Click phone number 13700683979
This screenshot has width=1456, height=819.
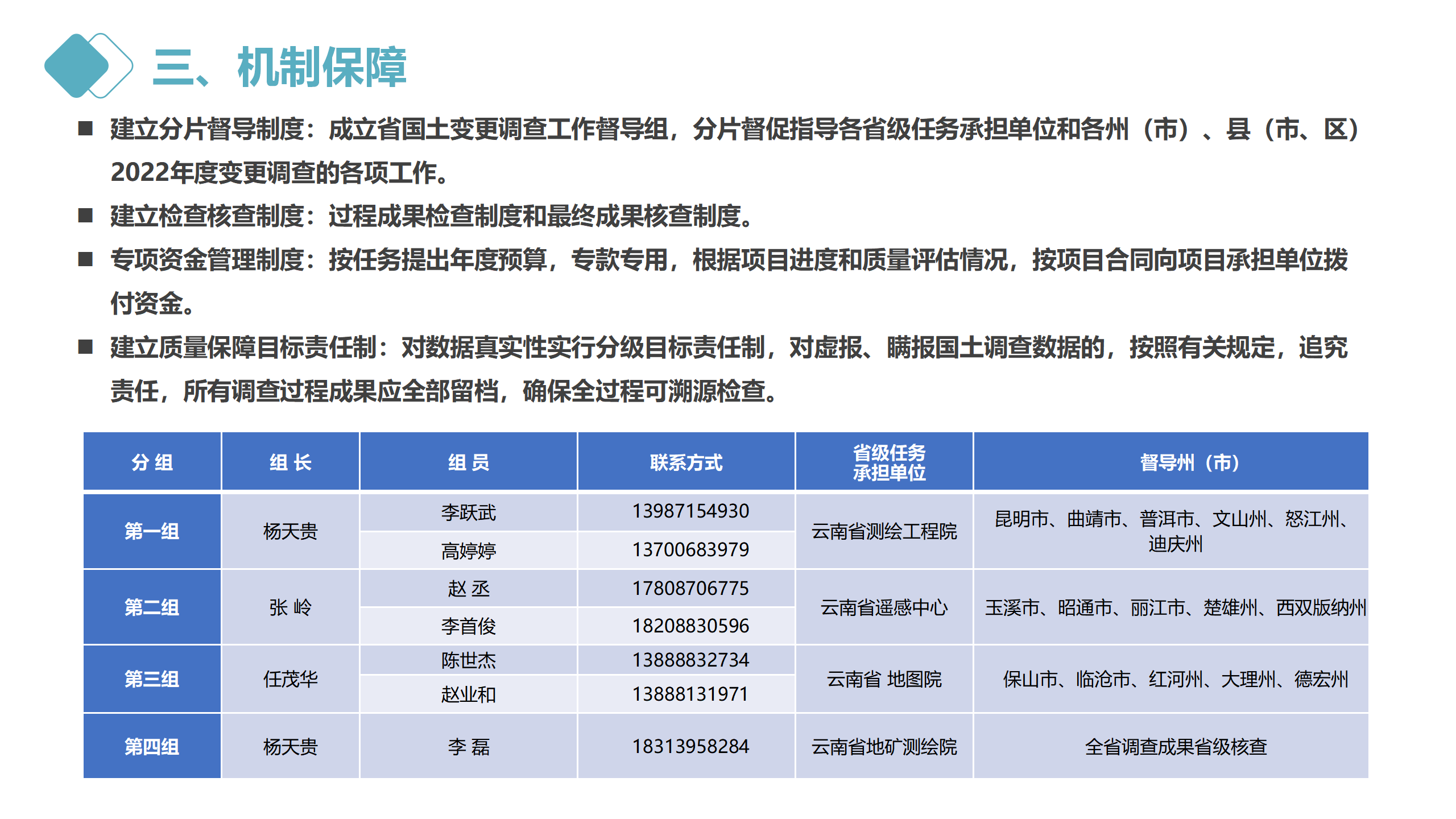click(690, 549)
